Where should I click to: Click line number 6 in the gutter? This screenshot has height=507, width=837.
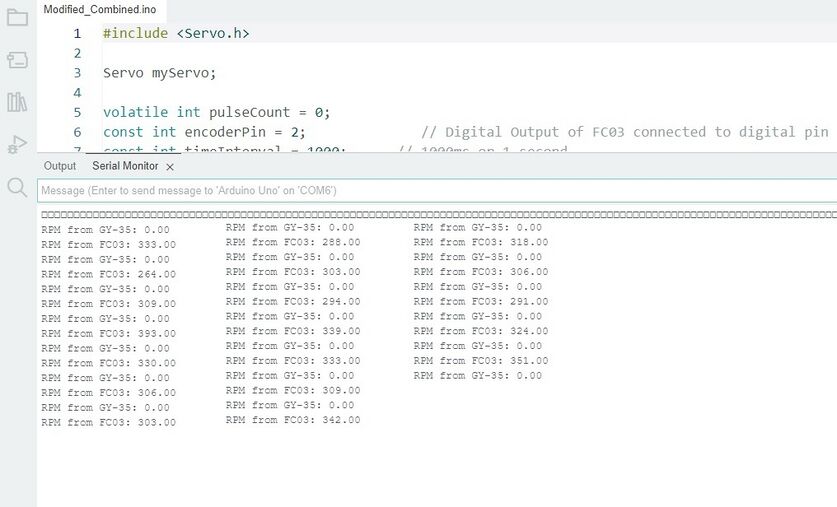[x=77, y=132]
